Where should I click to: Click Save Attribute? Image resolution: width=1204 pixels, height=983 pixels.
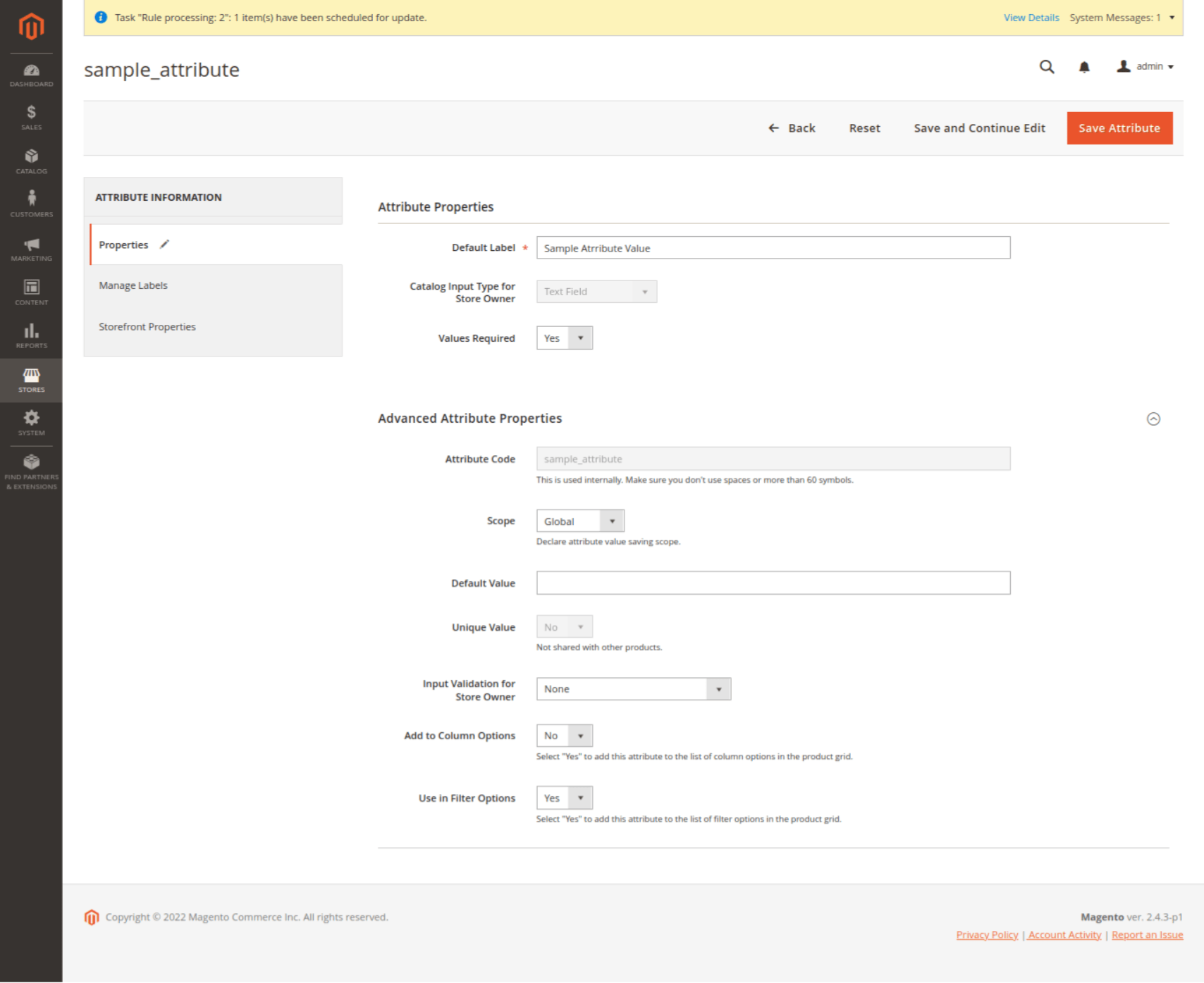click(x=1119, y=128)
